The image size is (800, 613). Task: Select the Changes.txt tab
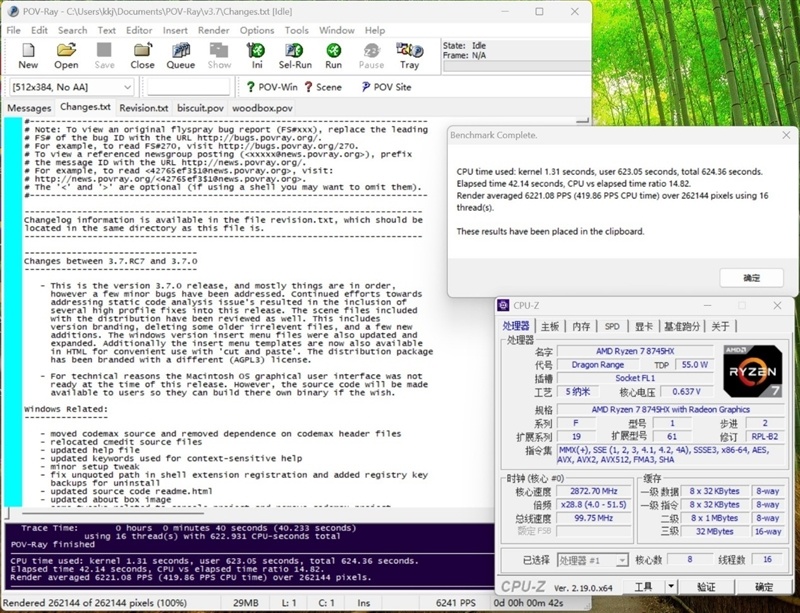click(85, 107)
